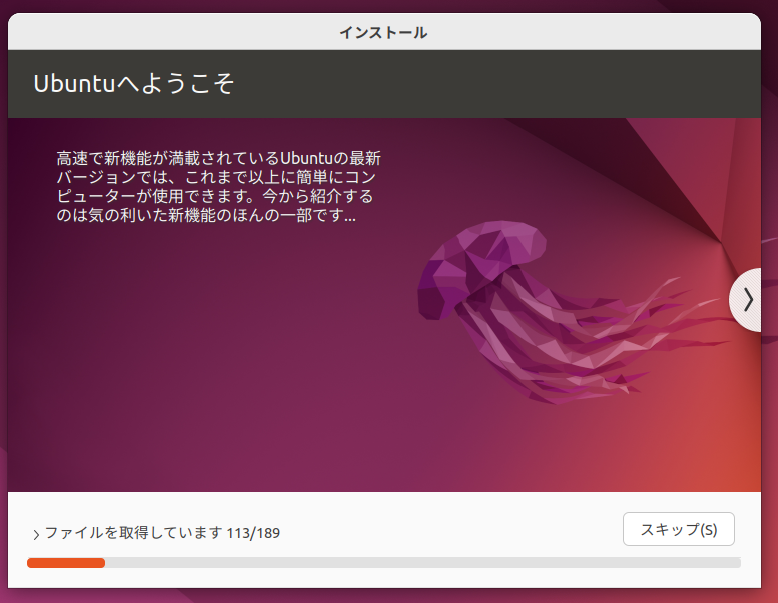This screenshot has height=603, width=778.
Task: Click the 高速で新機能が満載 welcome paragraph
Action: (x=218, y=187)
